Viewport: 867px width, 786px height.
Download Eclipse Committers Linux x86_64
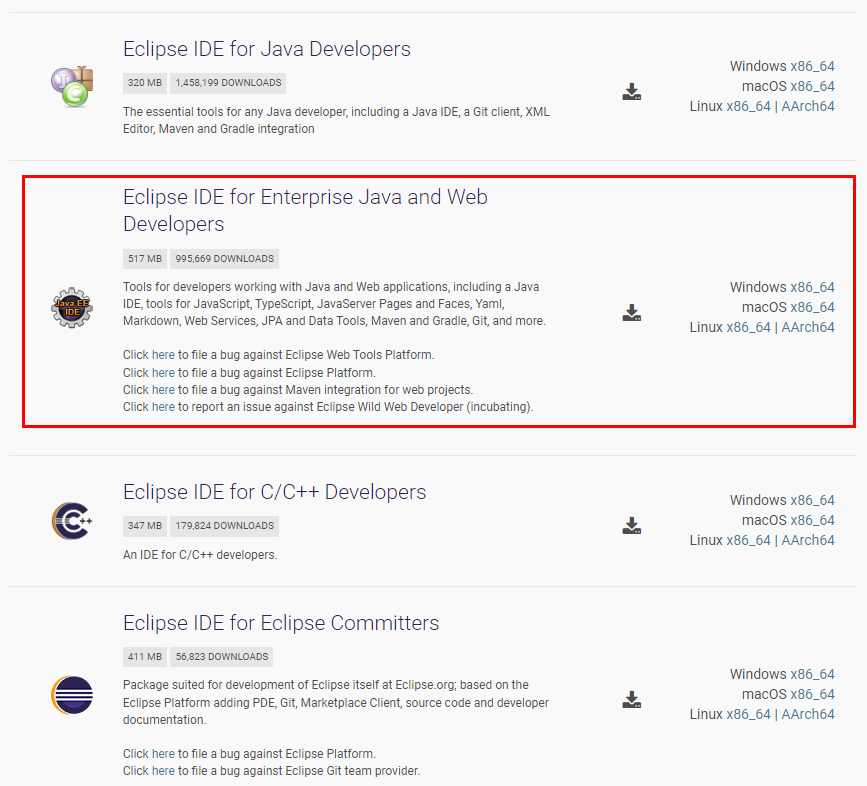748,714
